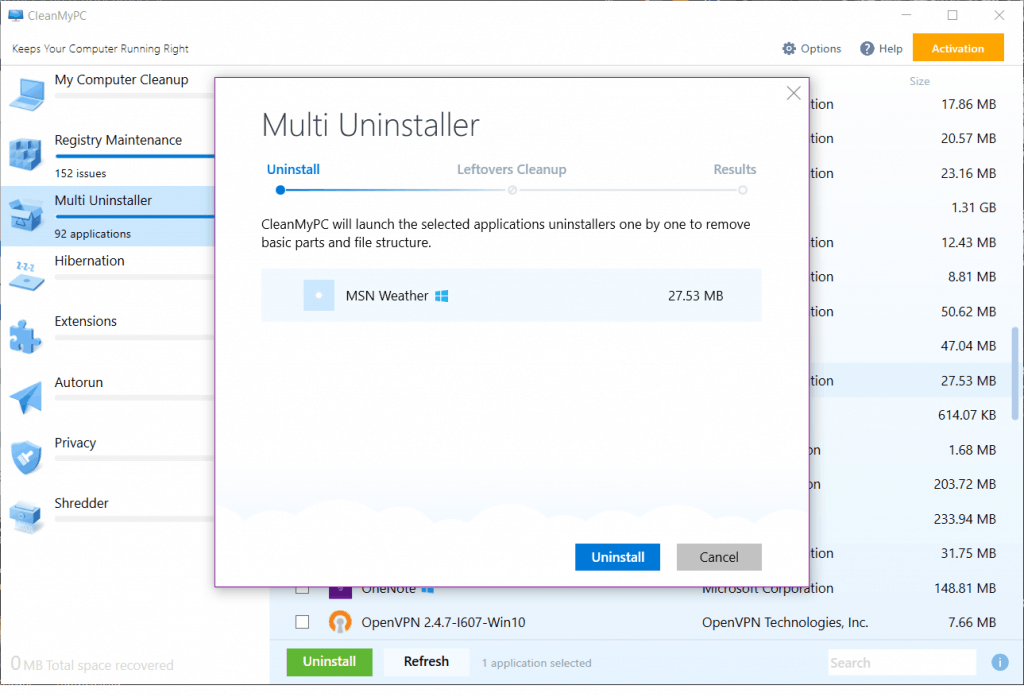Click the OneNote app icon
Screen dimensions: 1024x697
tap(340, 591)
